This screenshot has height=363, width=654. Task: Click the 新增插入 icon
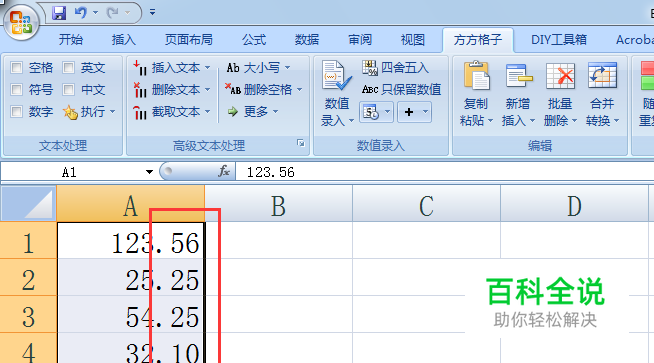coord(518,76)
